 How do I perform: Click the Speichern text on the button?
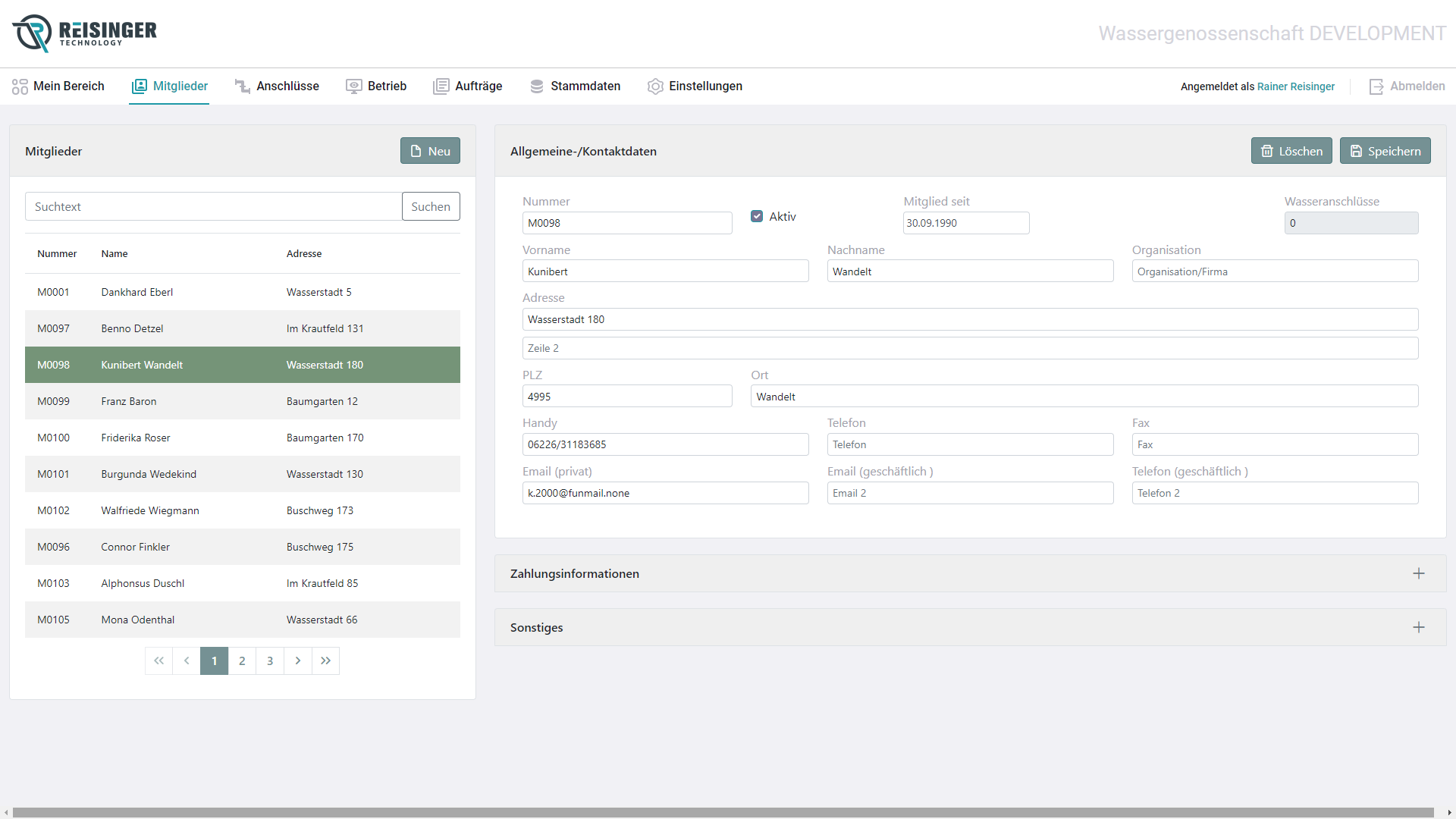(1394, 151)
